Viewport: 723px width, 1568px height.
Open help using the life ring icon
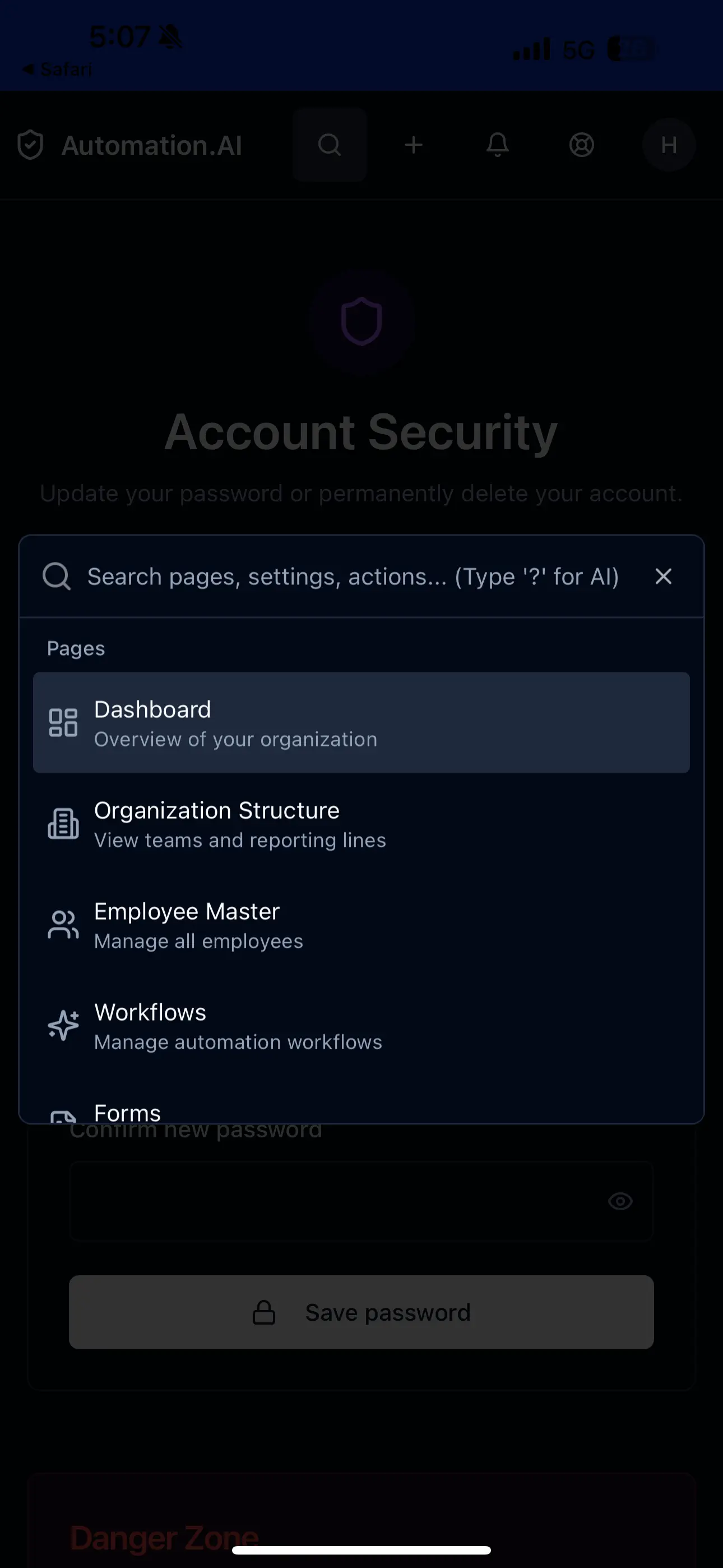point(581,145)
